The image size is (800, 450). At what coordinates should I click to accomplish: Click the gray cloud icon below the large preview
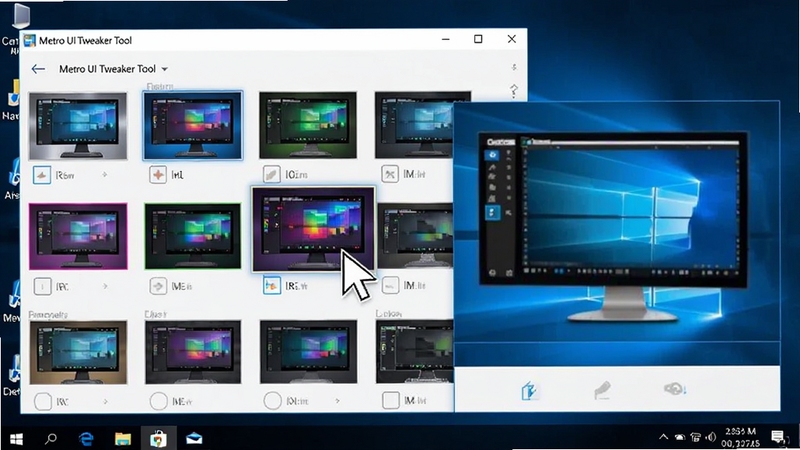[x=674, y=389]
